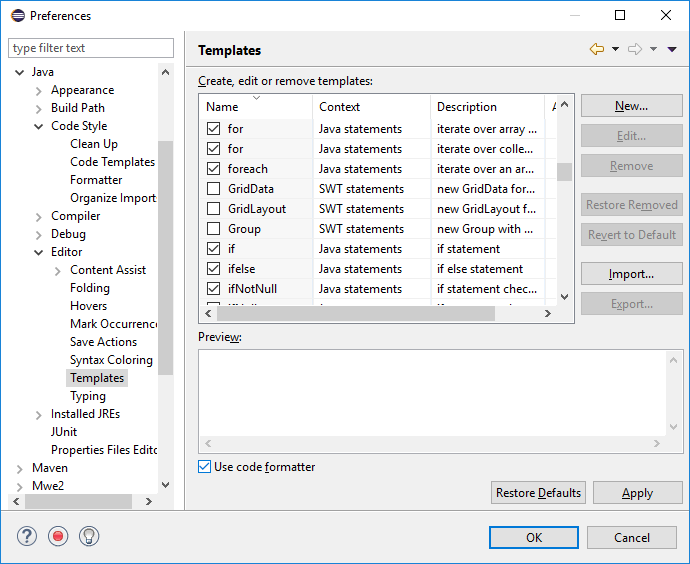Collapse the Code Style node
Viewport: 690px width, 564px height.
tap(39, 126)
